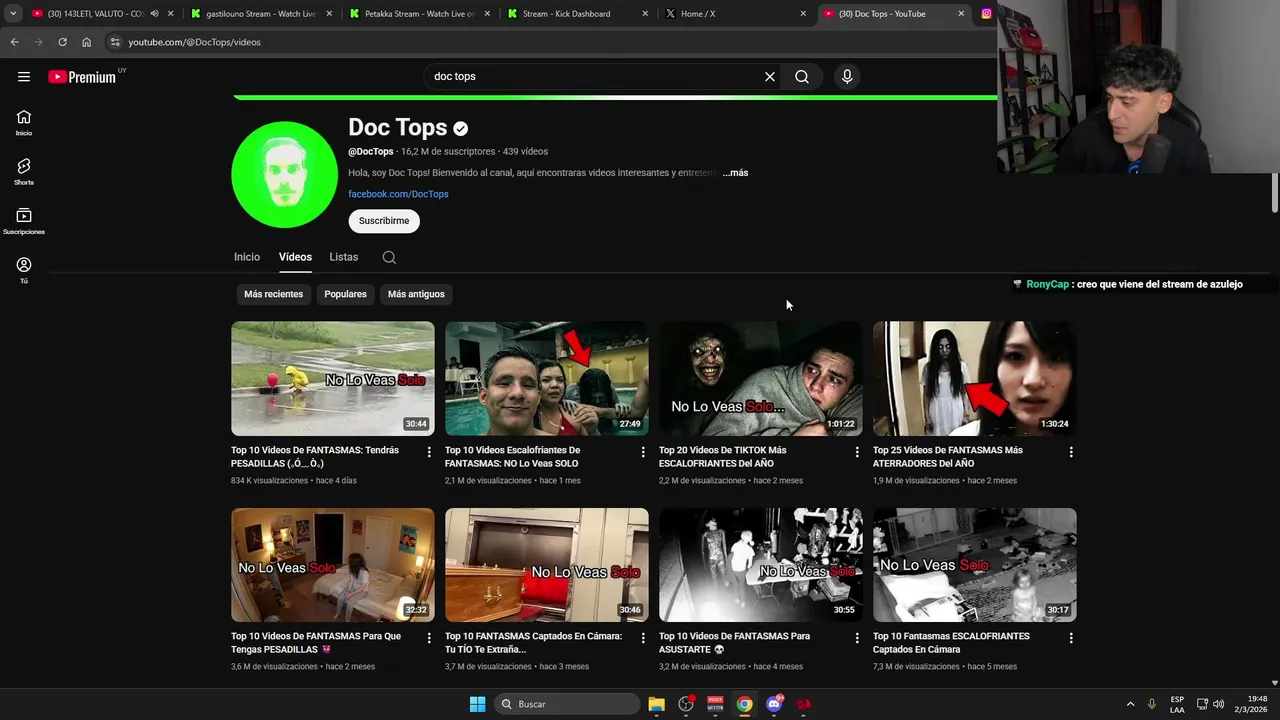The width and height of the screenshot is (1280, 720).
Task: Open the Windows Start menu
Action: tap(477, 704)
